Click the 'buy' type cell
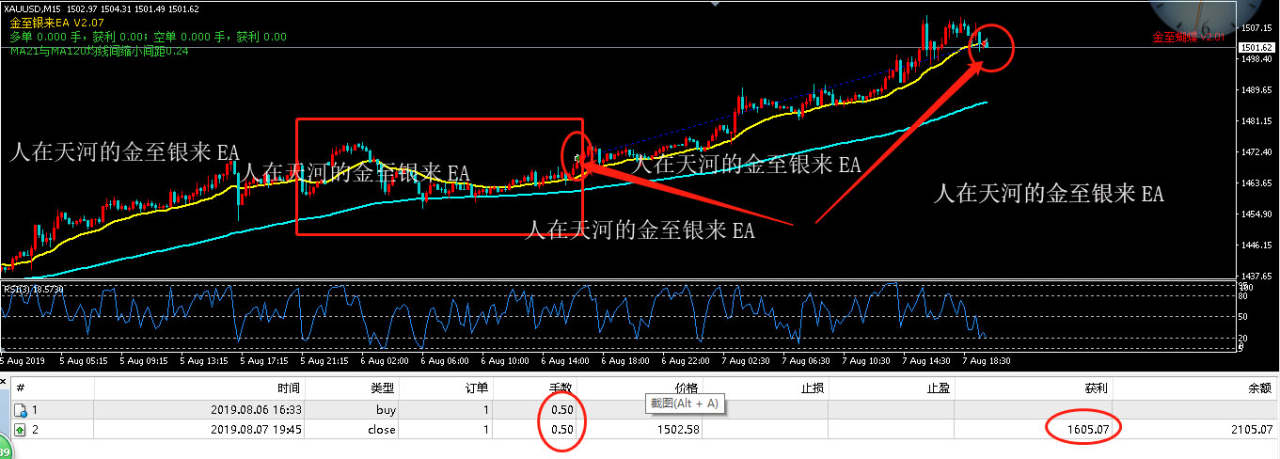 point(386,410)
